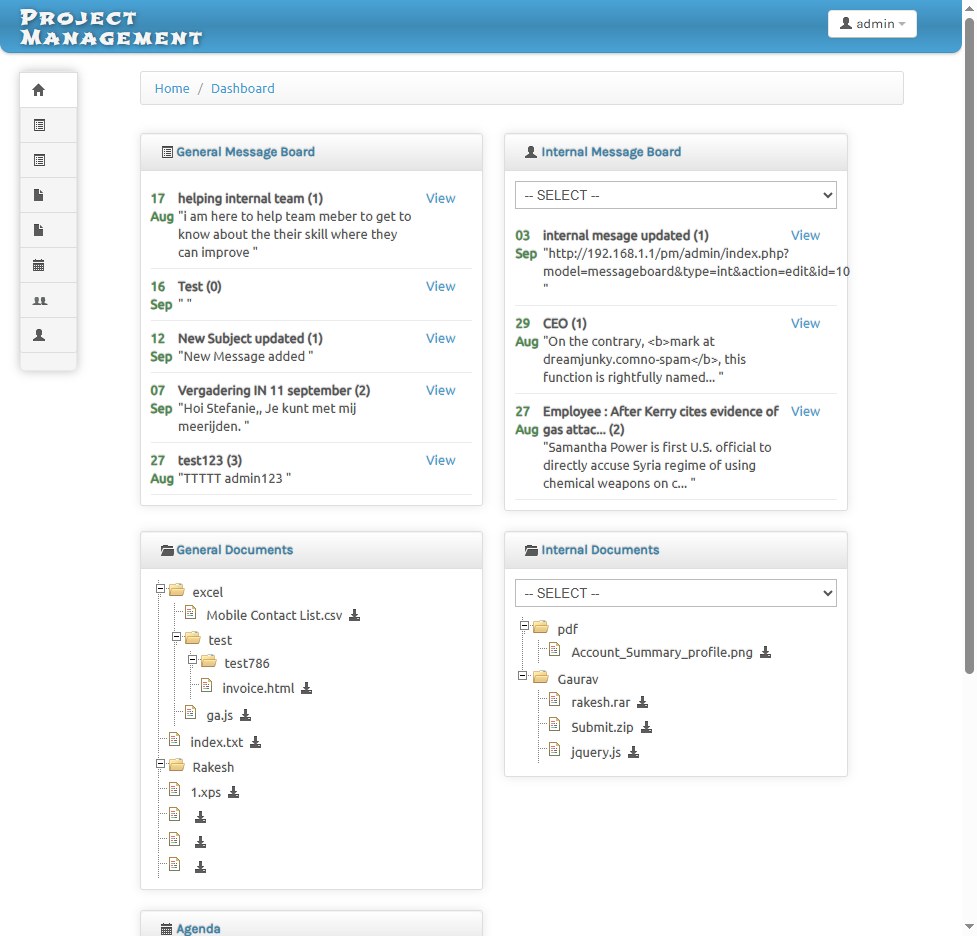Open Internal Message Board SELECT dropdown

click(x=675, y=195)
